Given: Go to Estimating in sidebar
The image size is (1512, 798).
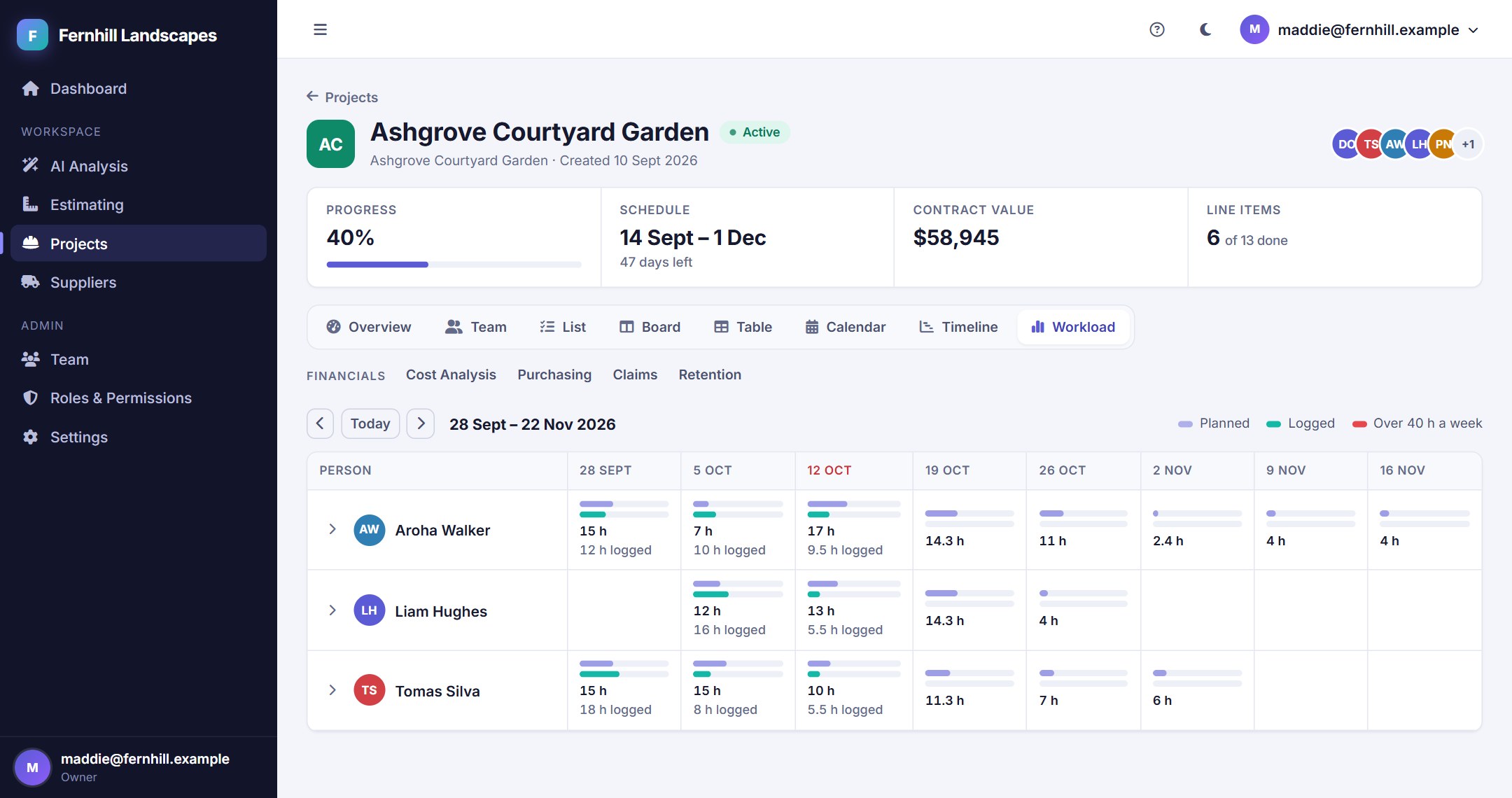Looking at the screenshot, I should [x=138, y=204].
